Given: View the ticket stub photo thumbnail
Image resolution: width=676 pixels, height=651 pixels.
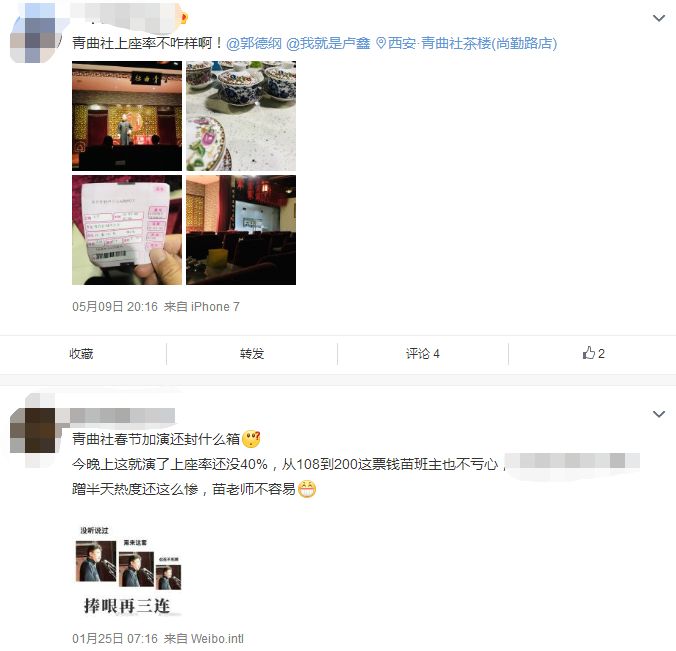Looking at the screenshot, I should [127, 230].
